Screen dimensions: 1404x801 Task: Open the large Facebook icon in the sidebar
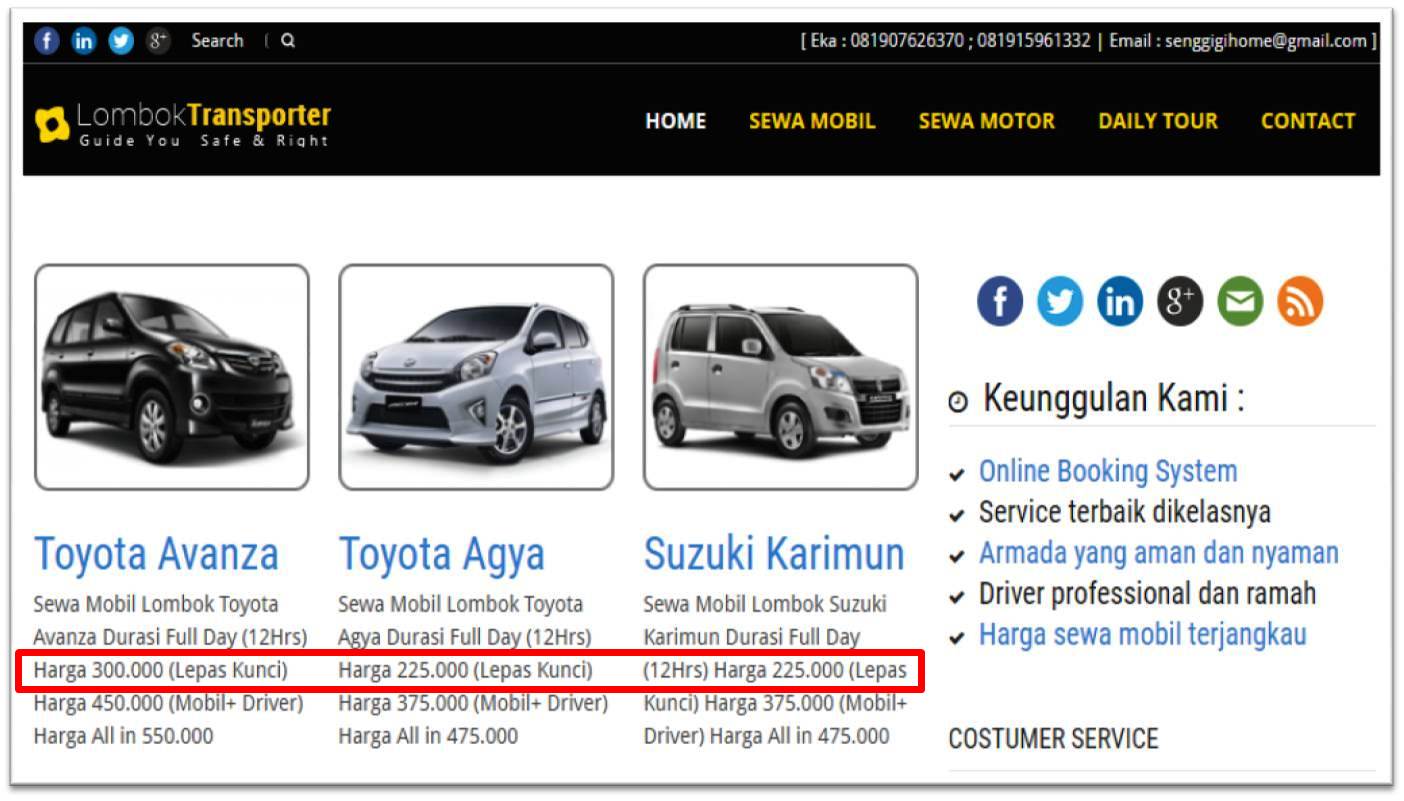point(1000,300)
